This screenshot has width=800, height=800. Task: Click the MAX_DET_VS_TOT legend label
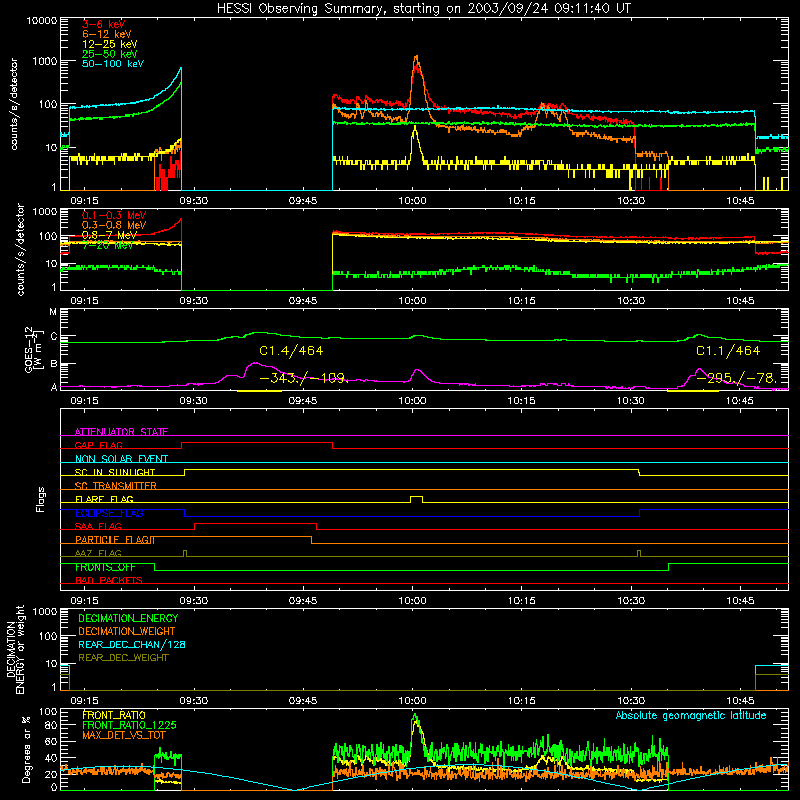[123, 735]
